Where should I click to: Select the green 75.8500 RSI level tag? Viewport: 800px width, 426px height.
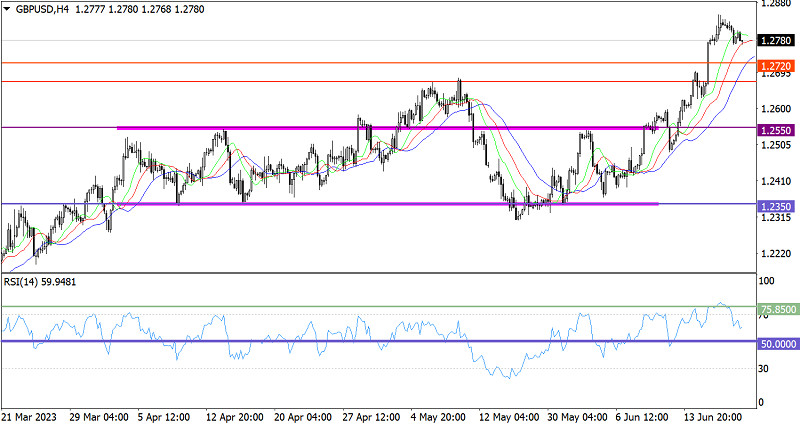point(777,310)
